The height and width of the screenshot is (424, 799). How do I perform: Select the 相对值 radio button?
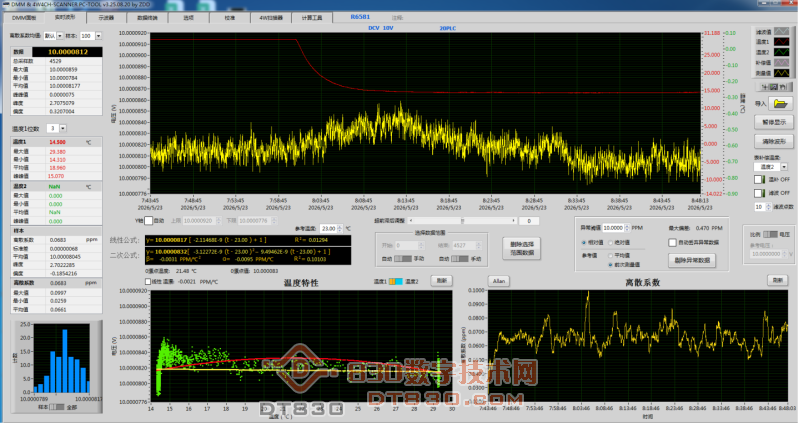584,243
